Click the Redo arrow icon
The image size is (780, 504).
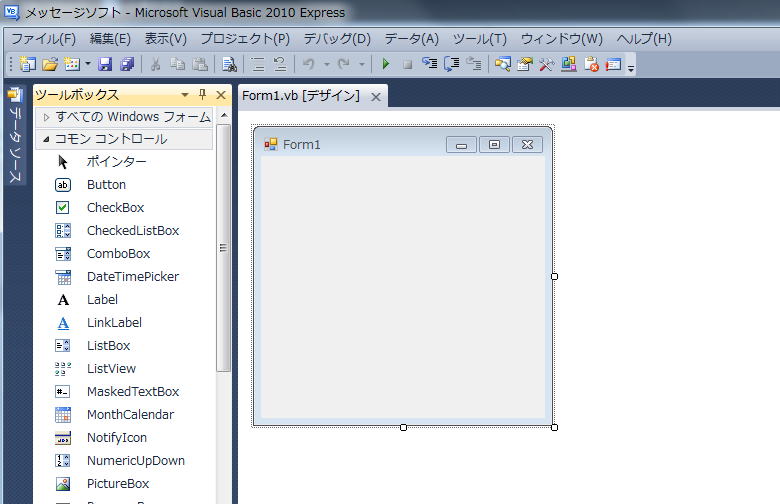(344, 64)
